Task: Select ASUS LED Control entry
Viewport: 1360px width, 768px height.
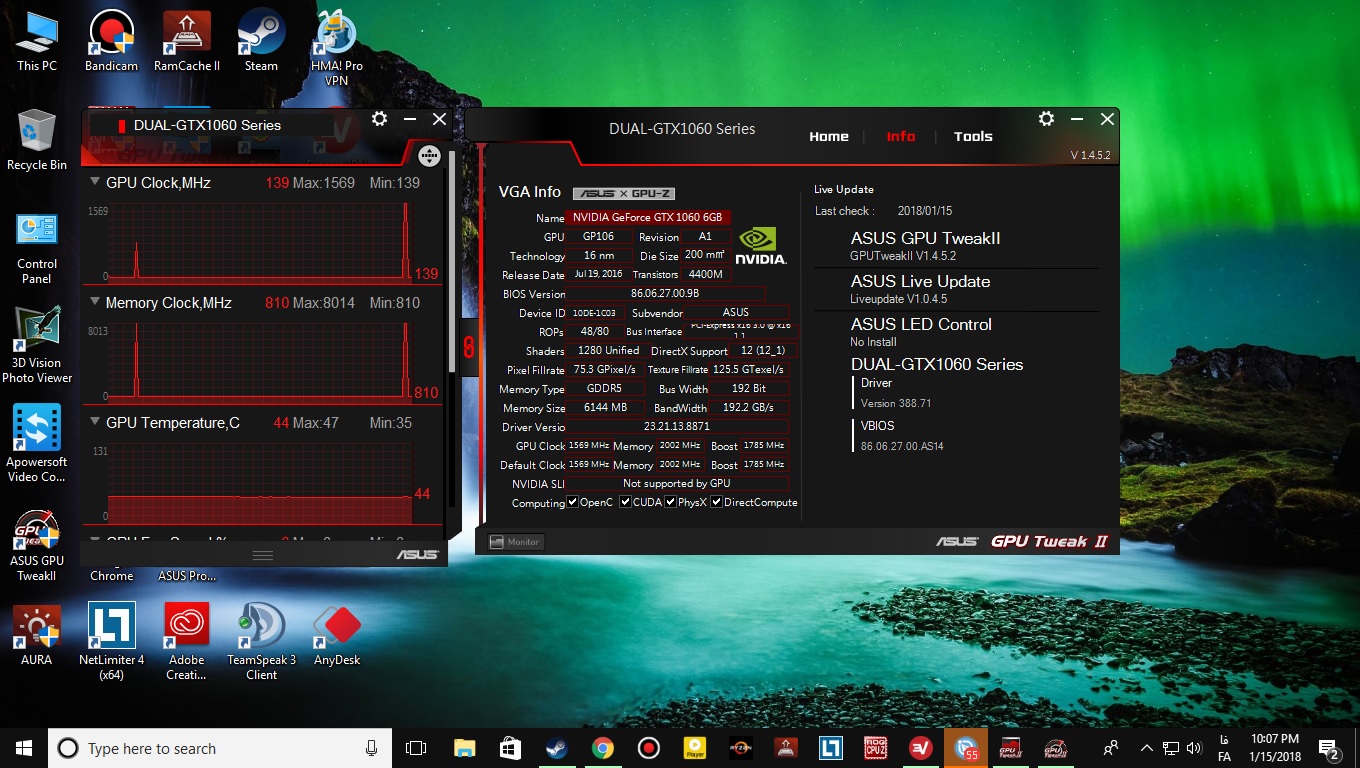Action: click(921, 324)
